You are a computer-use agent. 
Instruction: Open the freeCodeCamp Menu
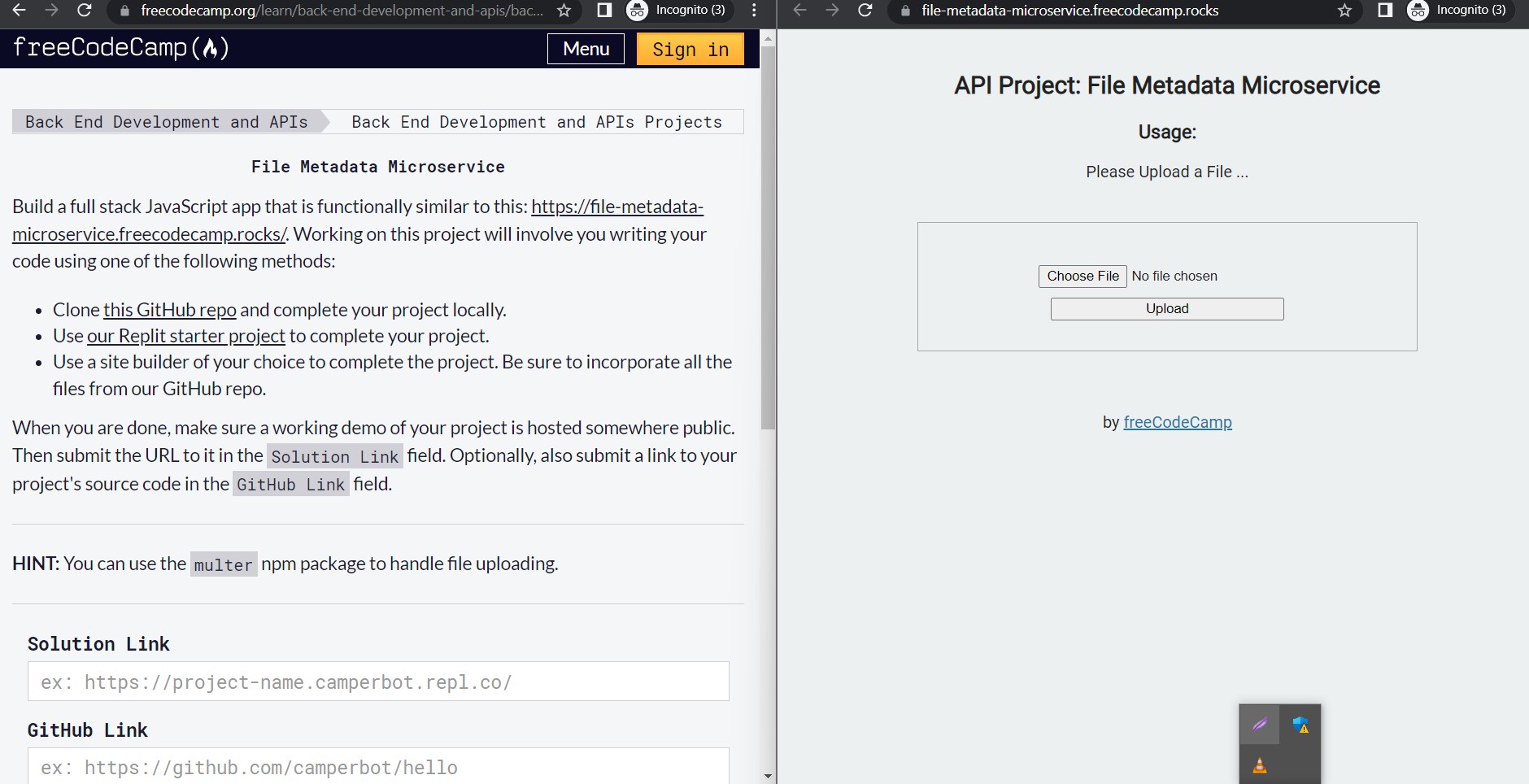(586, 49)
